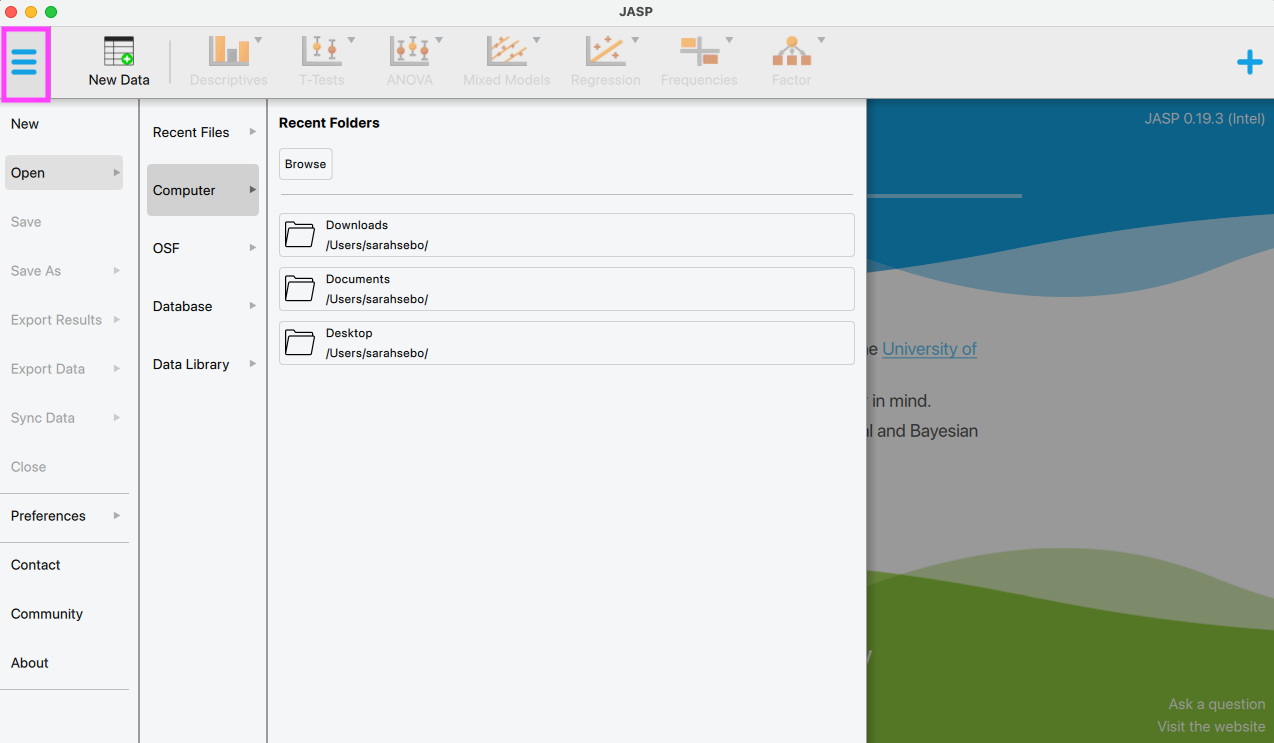
Task: Select New from the file menu
Action: pos(25,124)
